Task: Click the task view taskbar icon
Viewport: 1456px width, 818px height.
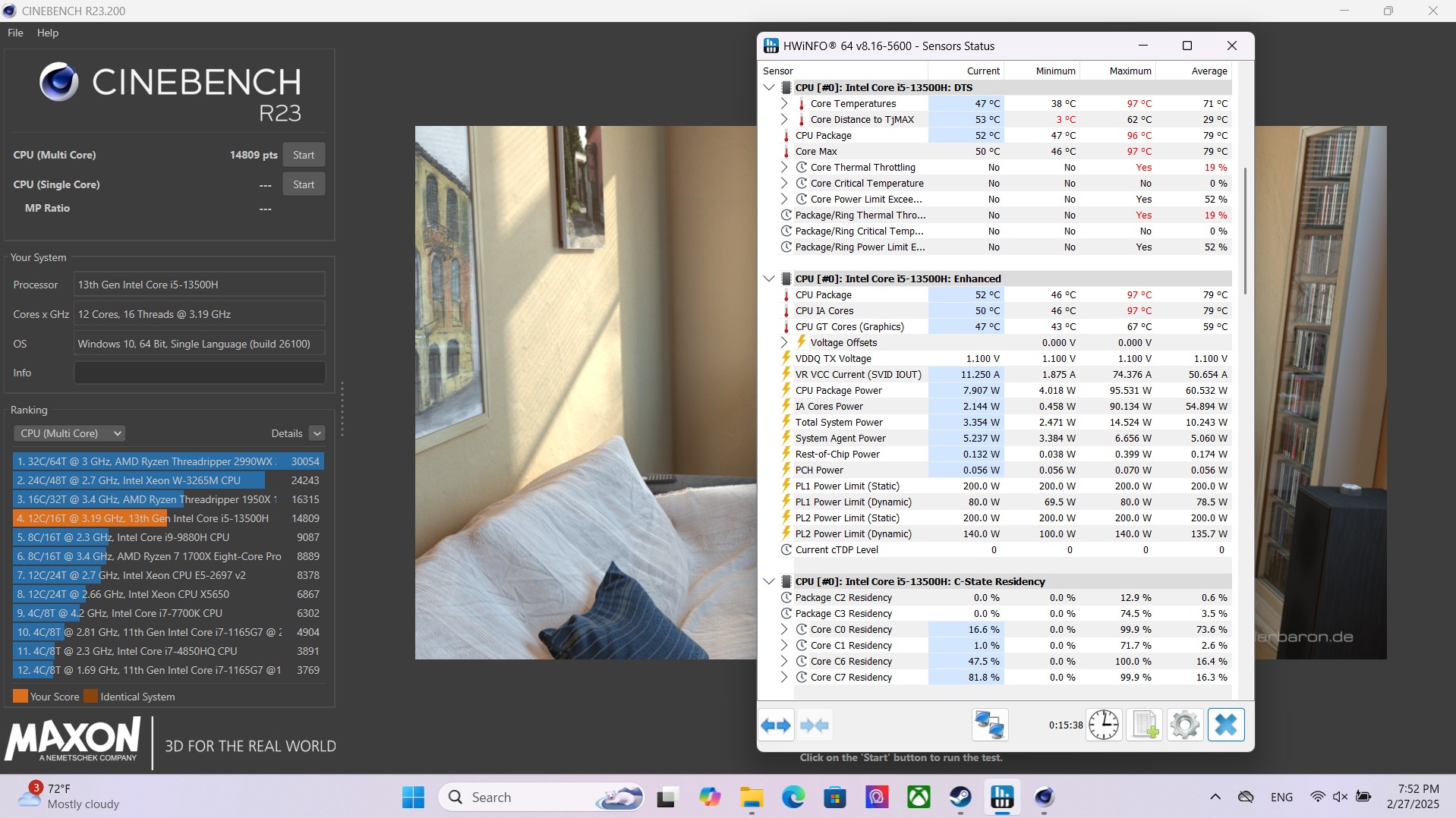Action: coord(667,798)
